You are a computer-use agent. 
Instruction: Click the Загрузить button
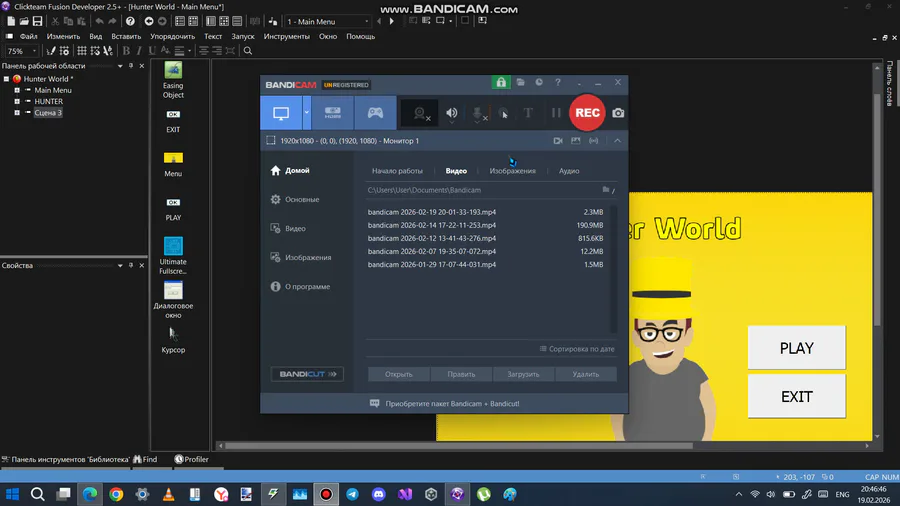point(523,374)
